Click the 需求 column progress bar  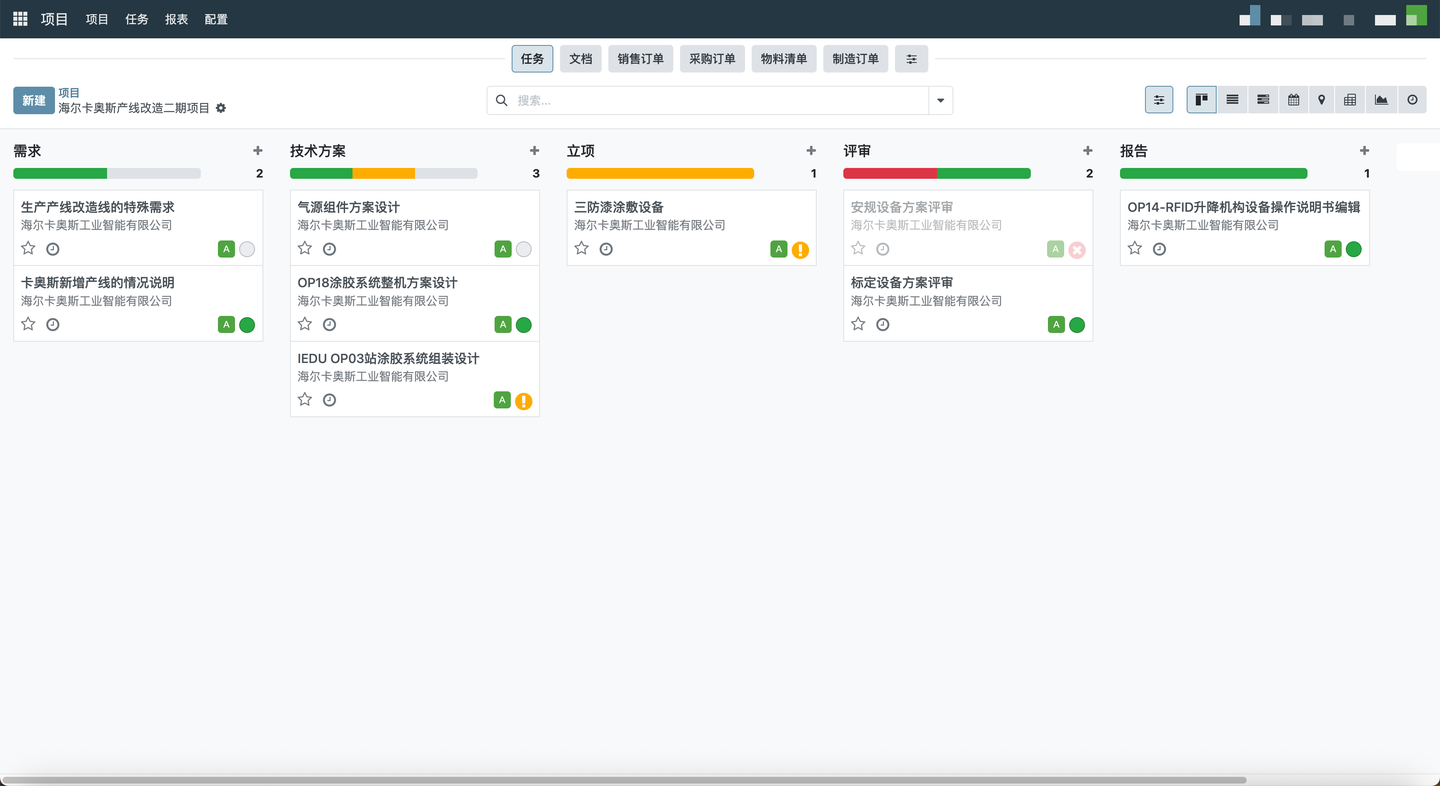tap(107, 174)
